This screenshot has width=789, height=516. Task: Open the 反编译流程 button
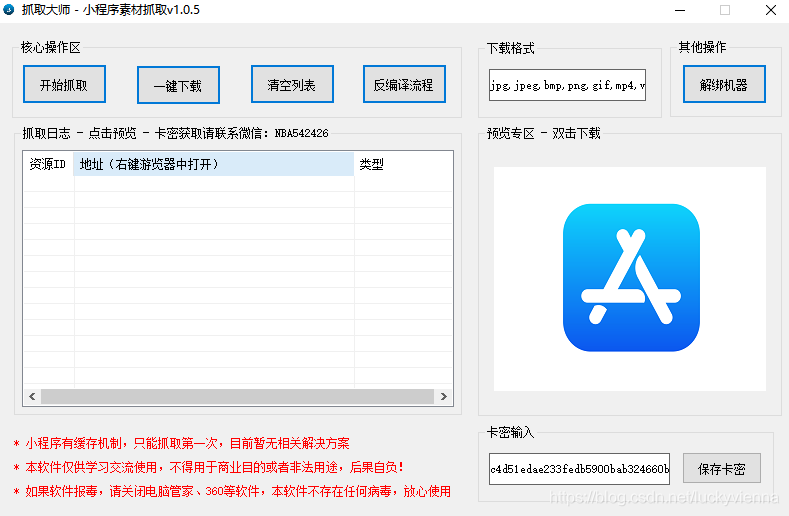(x=404, y=84)
